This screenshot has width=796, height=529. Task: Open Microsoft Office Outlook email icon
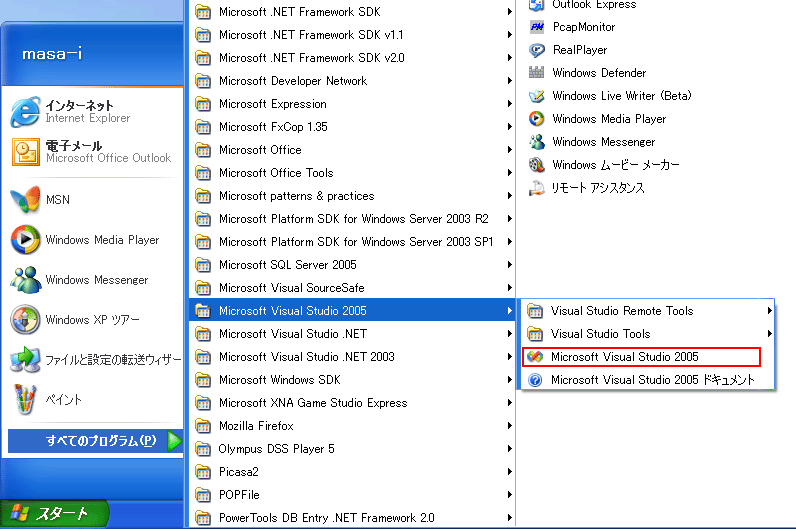tap(25, 152)
